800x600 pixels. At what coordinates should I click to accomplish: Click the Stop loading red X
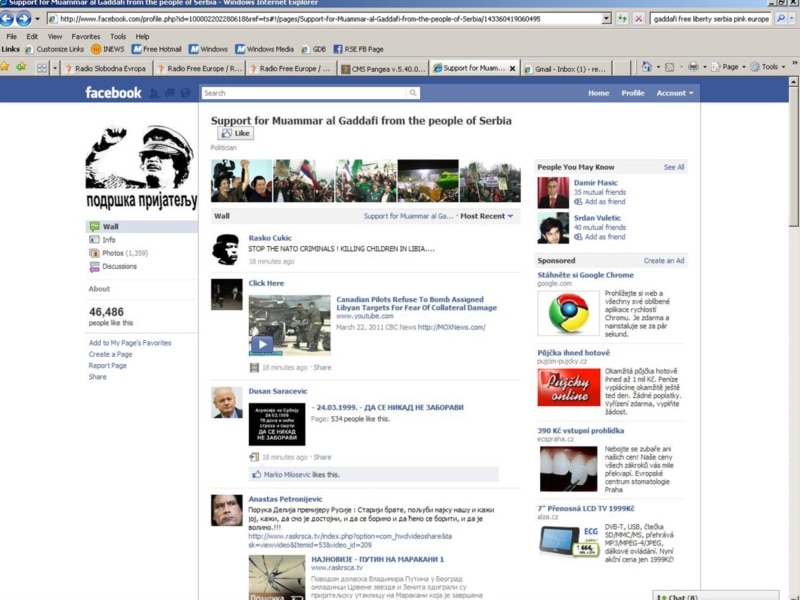tap(639, 19)
